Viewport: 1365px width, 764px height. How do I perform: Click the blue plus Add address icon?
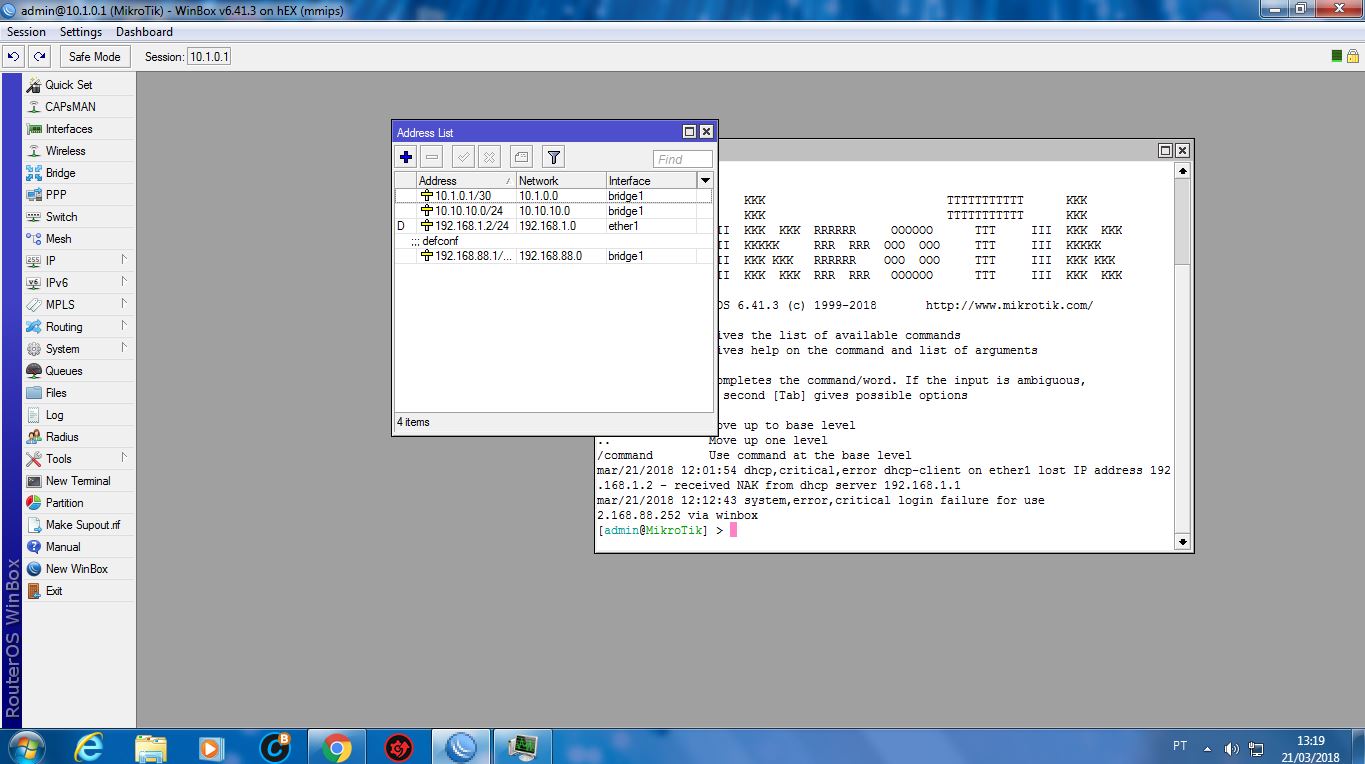[405, 157]
